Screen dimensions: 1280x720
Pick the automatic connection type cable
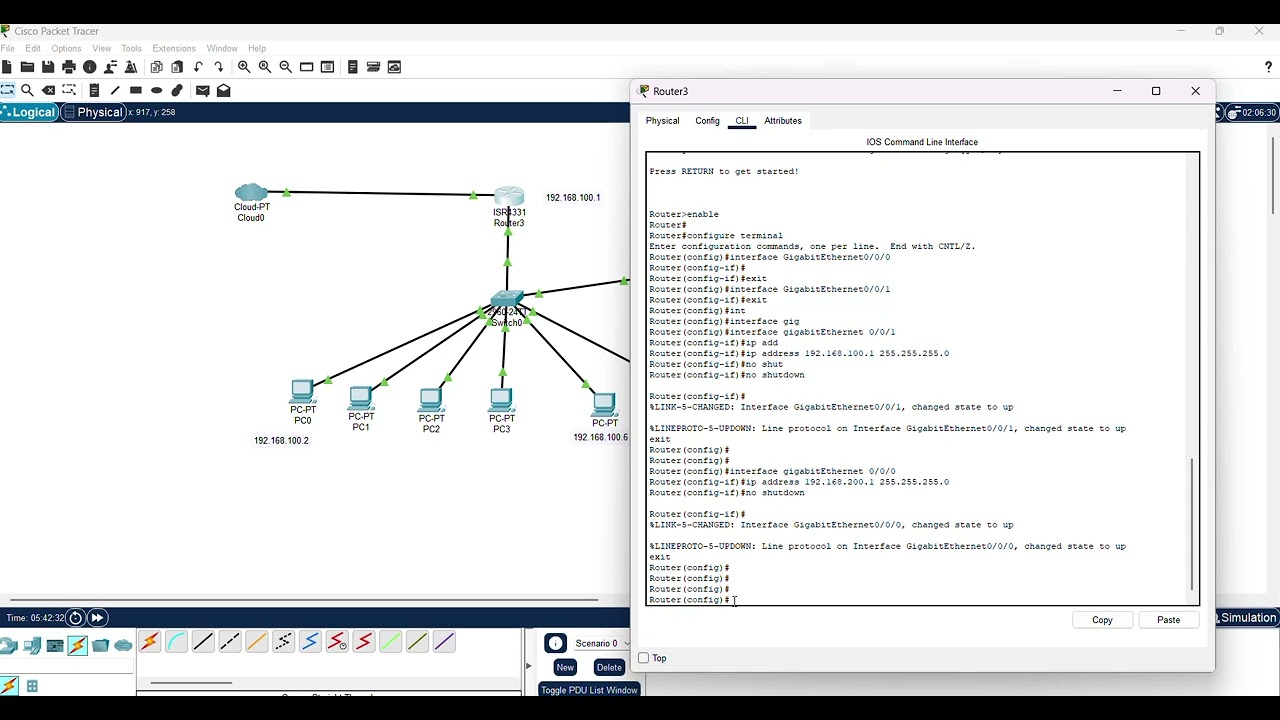click(x=150, y=642)
